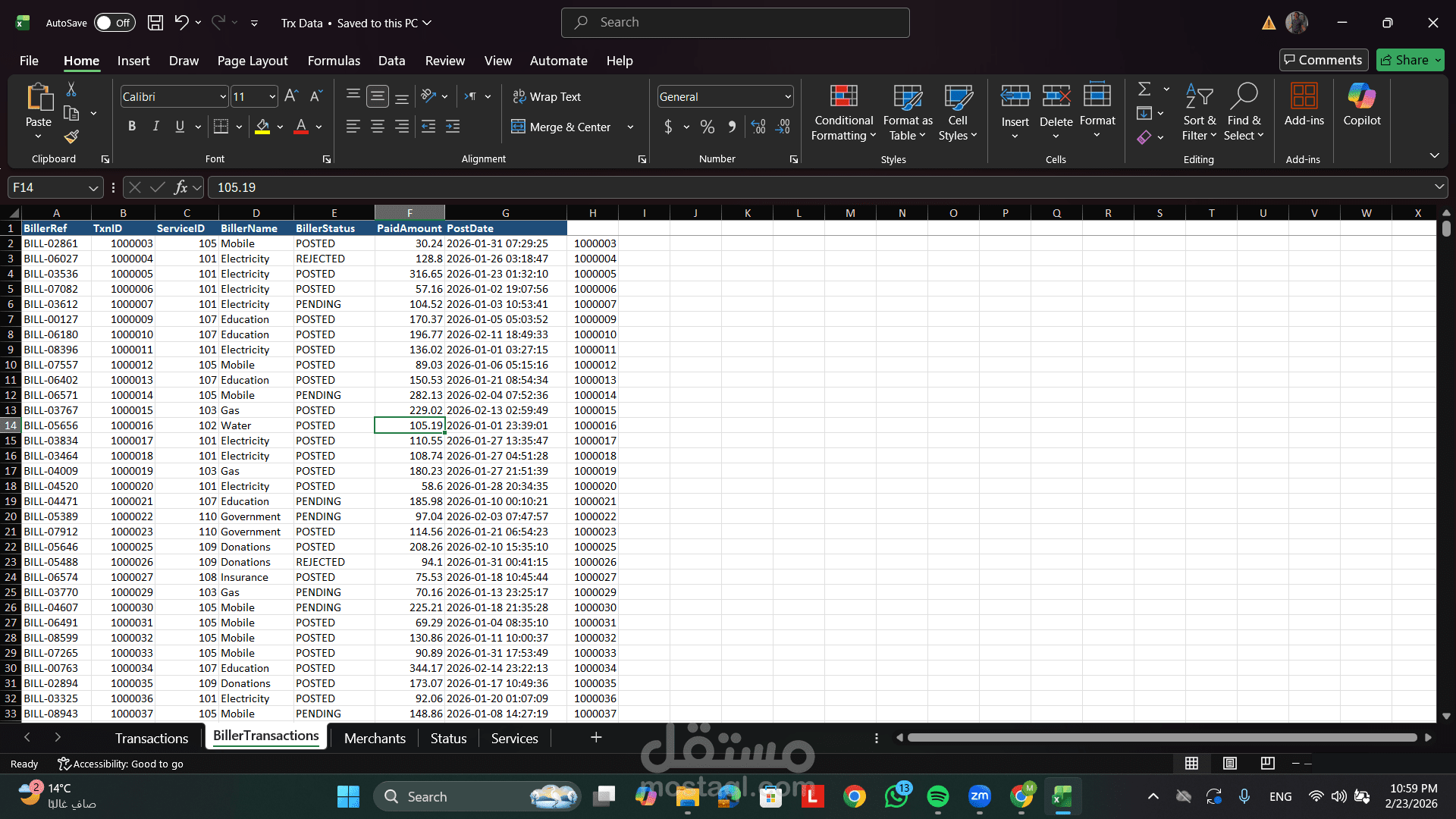
Task: Apply yellow fill color swatch
Action: pos(262,127)
